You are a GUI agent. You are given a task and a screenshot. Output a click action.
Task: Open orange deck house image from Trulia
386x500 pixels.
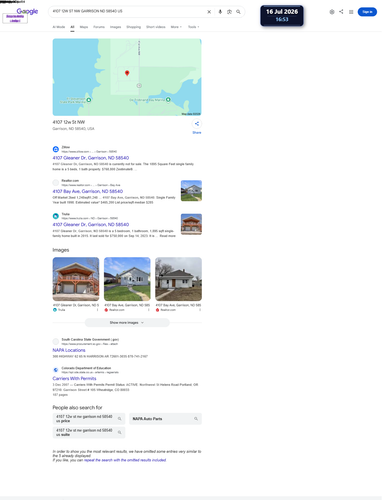(76, 279)
